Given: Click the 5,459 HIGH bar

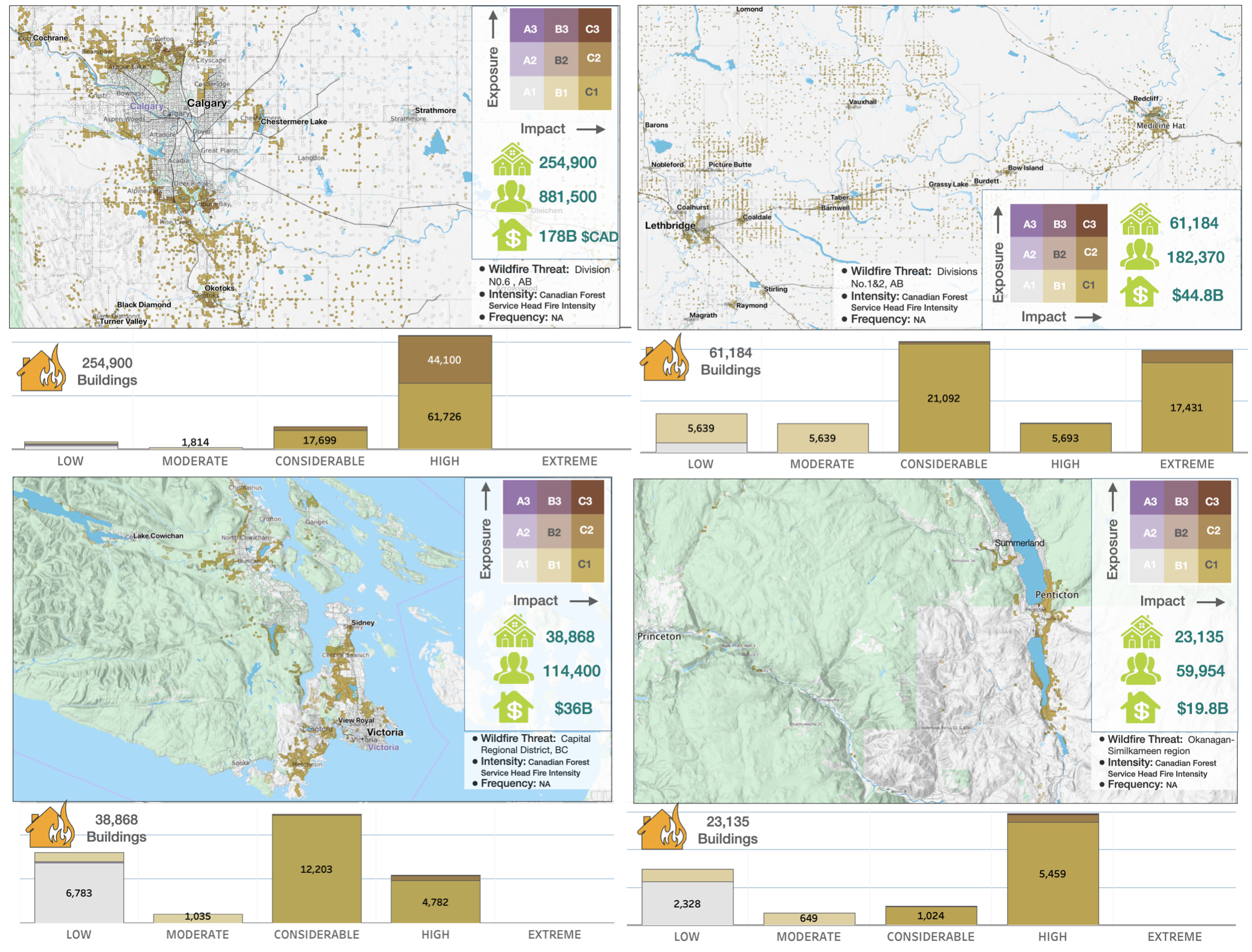Looking at the screenshot, I should [1052, 874].
